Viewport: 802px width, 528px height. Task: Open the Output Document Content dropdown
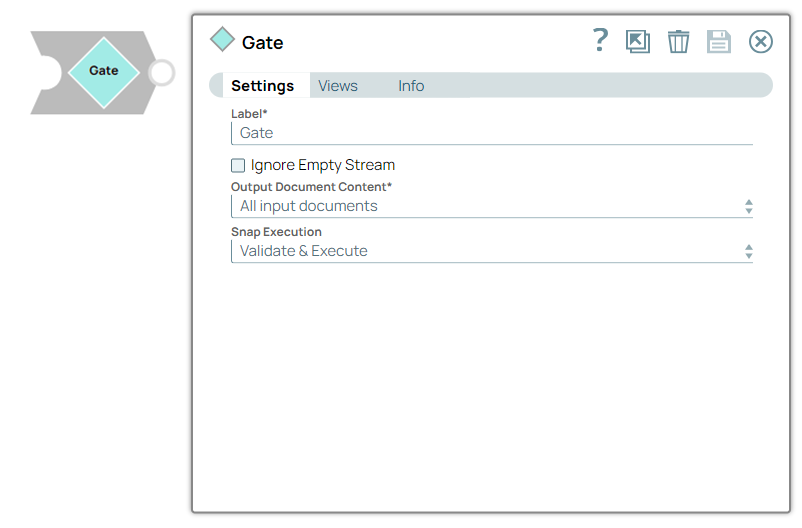pos(490,206)
